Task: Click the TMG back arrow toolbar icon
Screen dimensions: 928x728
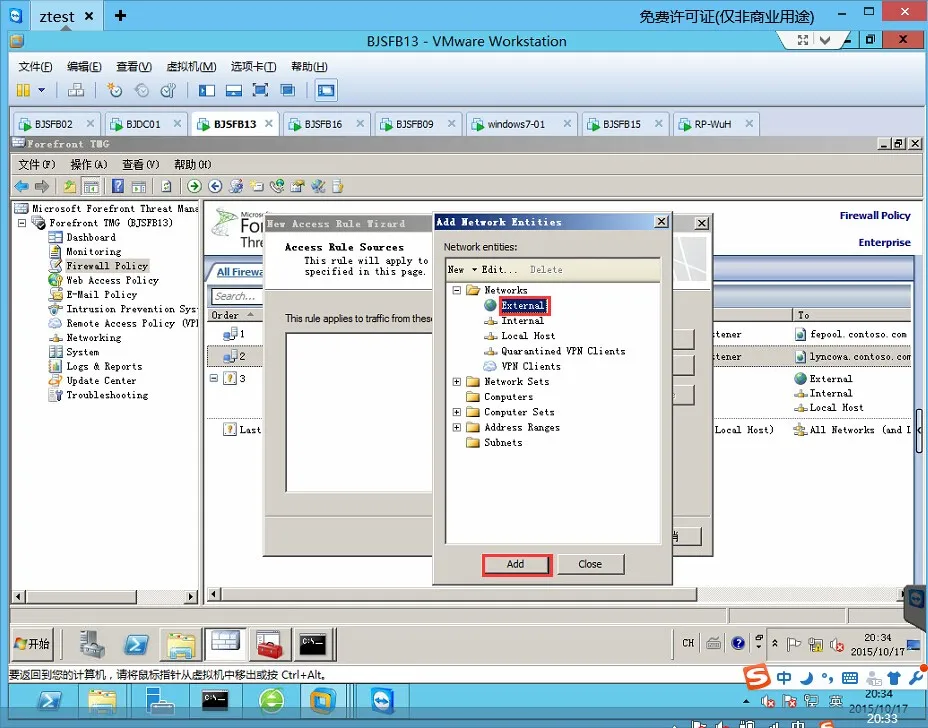Action: pos(22,186)
